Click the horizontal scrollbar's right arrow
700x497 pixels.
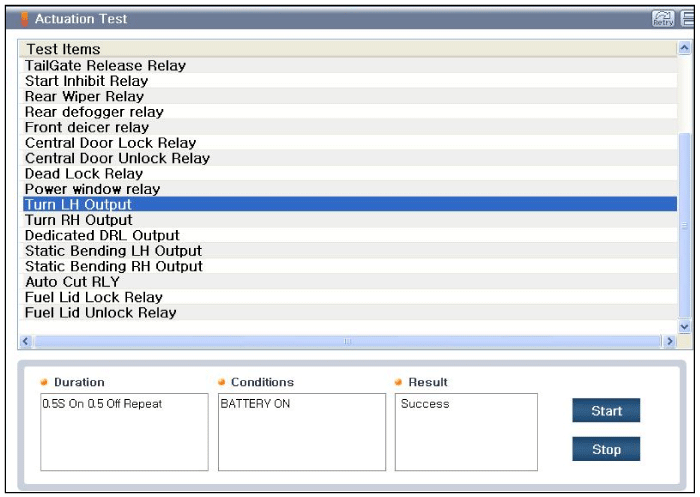point(670,342)
